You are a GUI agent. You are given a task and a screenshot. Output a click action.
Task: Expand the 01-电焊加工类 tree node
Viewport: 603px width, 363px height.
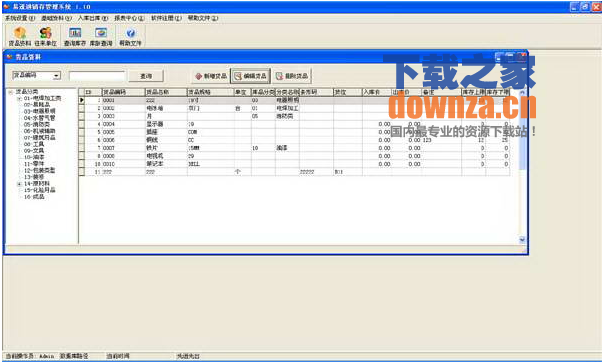pyautogui.click(x=19, y=99)
